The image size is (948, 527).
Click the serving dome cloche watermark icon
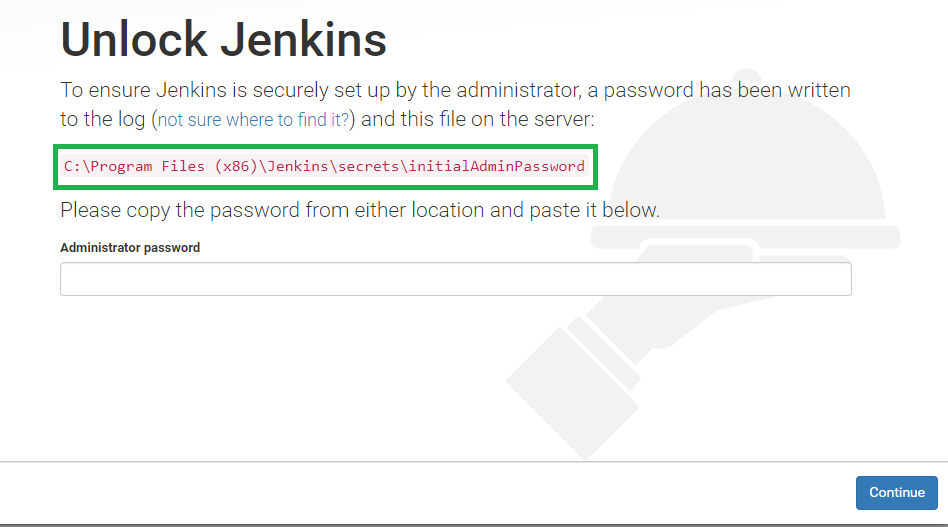(747, 157)
